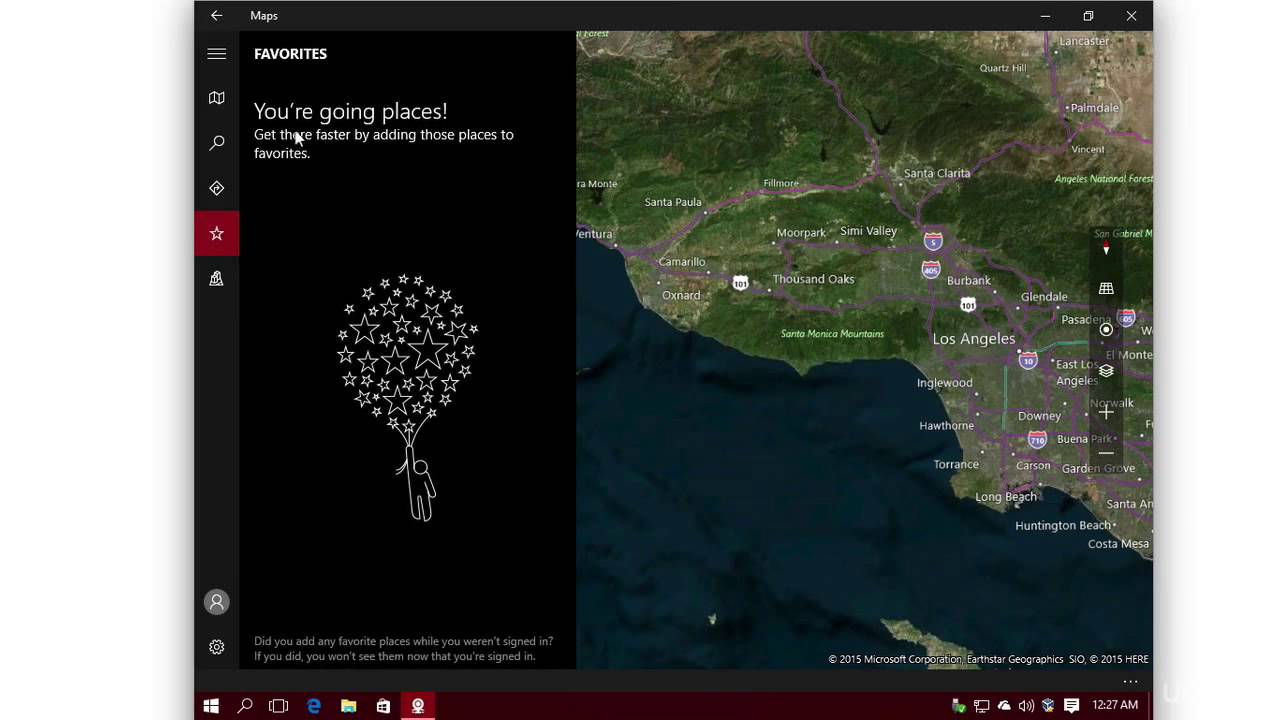Click the Glendale map label
The height and width of the screenshot is (720, 1280).
click(x=1044, y=297)
